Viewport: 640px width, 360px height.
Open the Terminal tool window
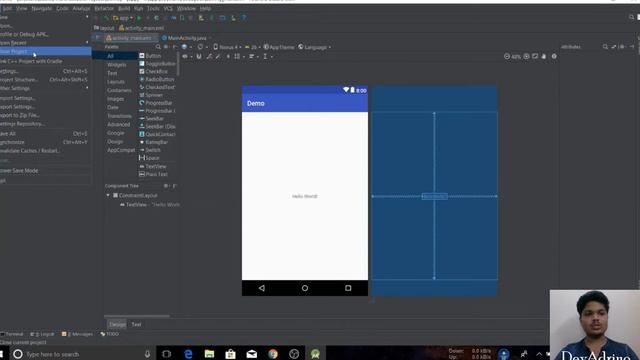click(x=12, y=334)
